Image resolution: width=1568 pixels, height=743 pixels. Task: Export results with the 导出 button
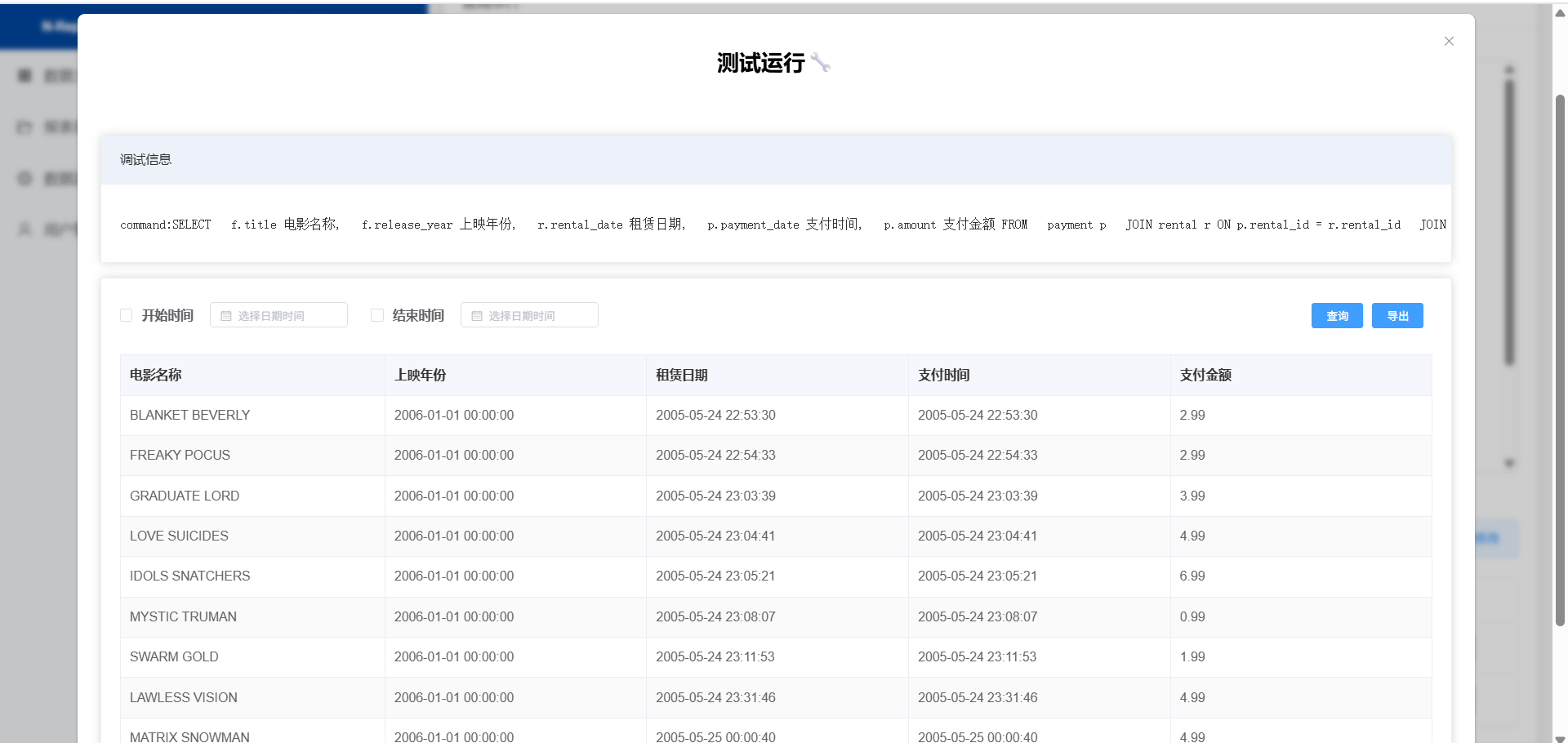tap(1396, 316)
